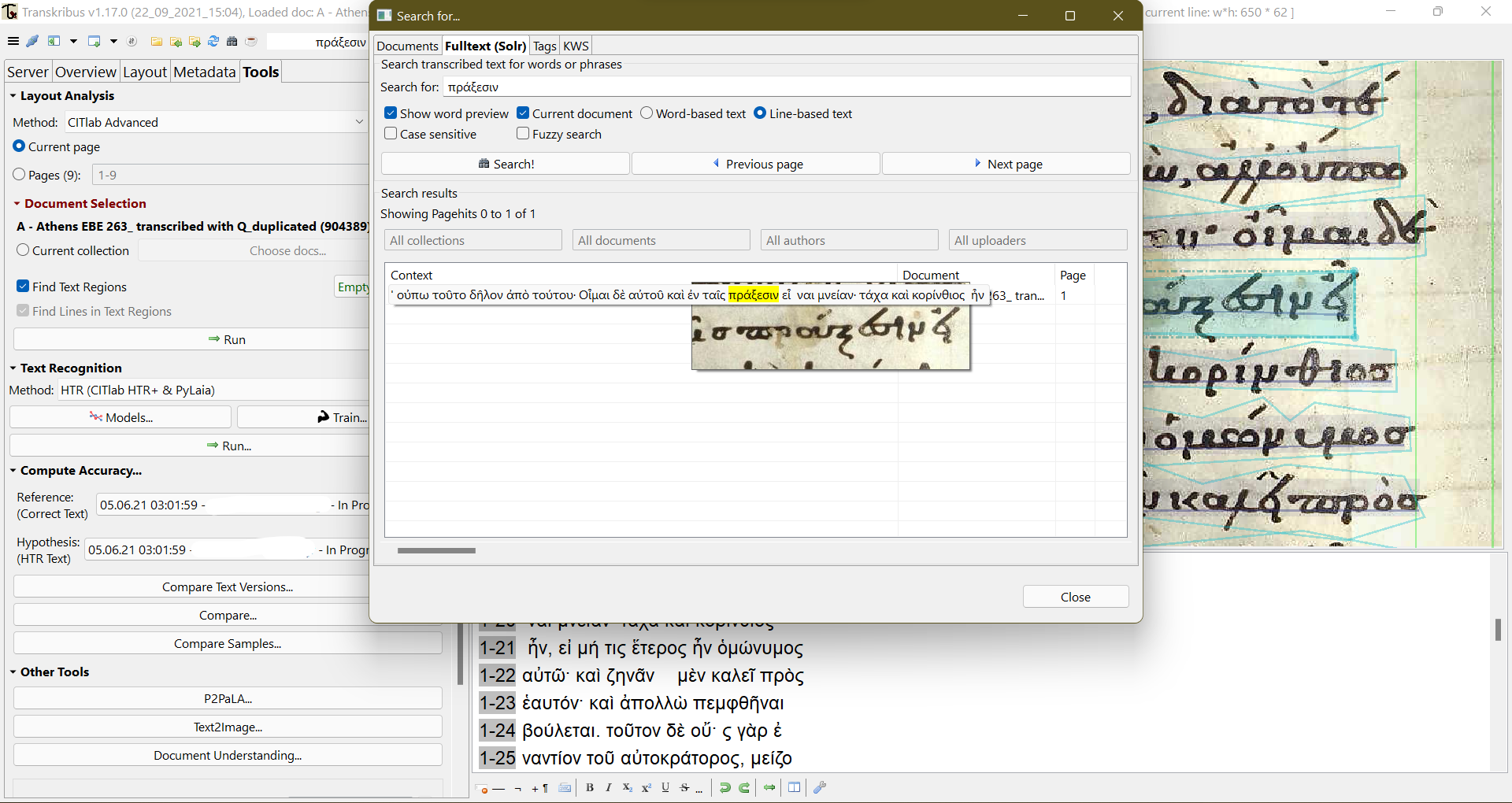
Task: Select Pages (9) radio button
Action: point(19,175)
